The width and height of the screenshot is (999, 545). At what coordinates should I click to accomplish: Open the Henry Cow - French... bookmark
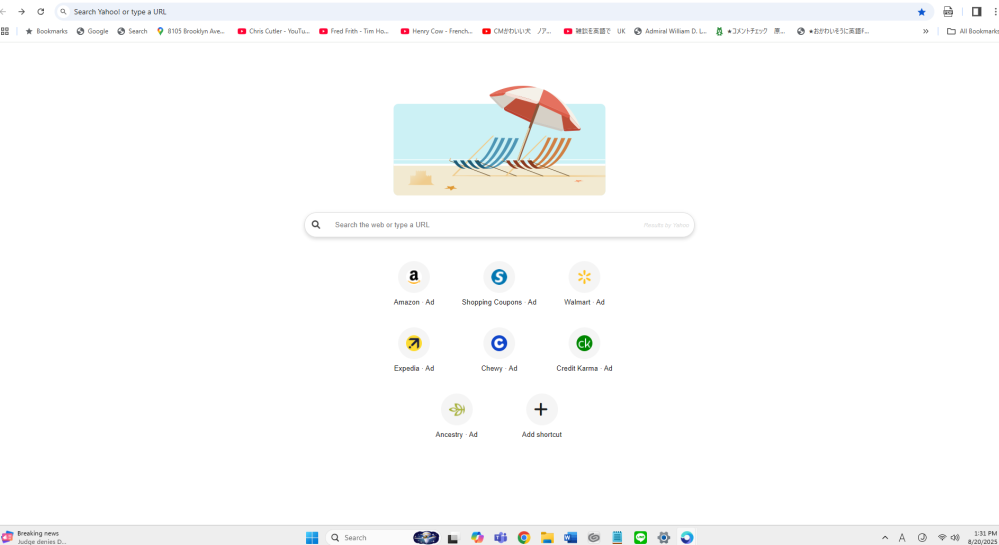[x=436, y=31]
